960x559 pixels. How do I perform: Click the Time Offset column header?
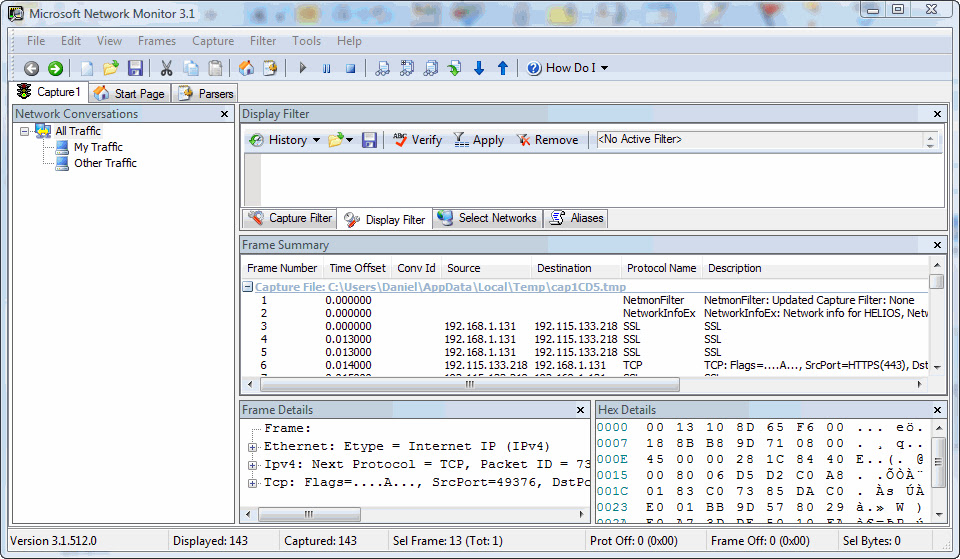(x=358, y=268)
